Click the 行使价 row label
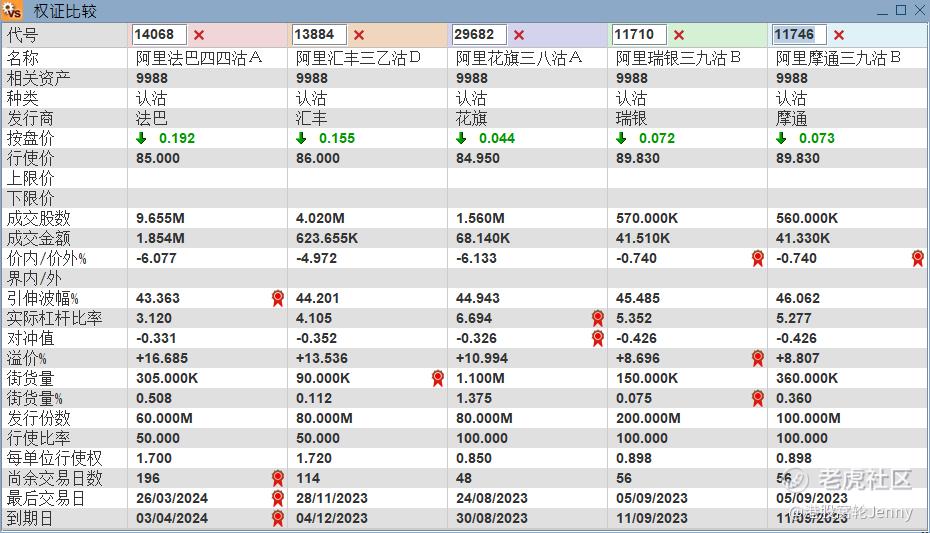Viewport: 930px width, 533px height. [30, 158]
